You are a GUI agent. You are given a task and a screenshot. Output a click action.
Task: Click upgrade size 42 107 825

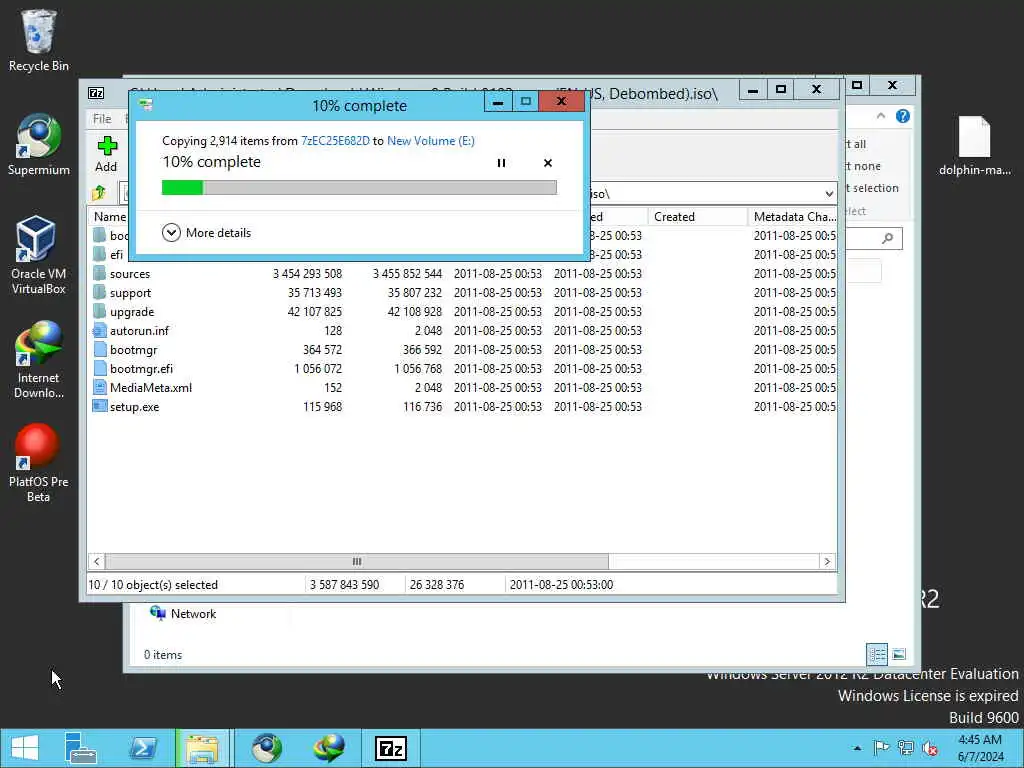tap(315, 312)
